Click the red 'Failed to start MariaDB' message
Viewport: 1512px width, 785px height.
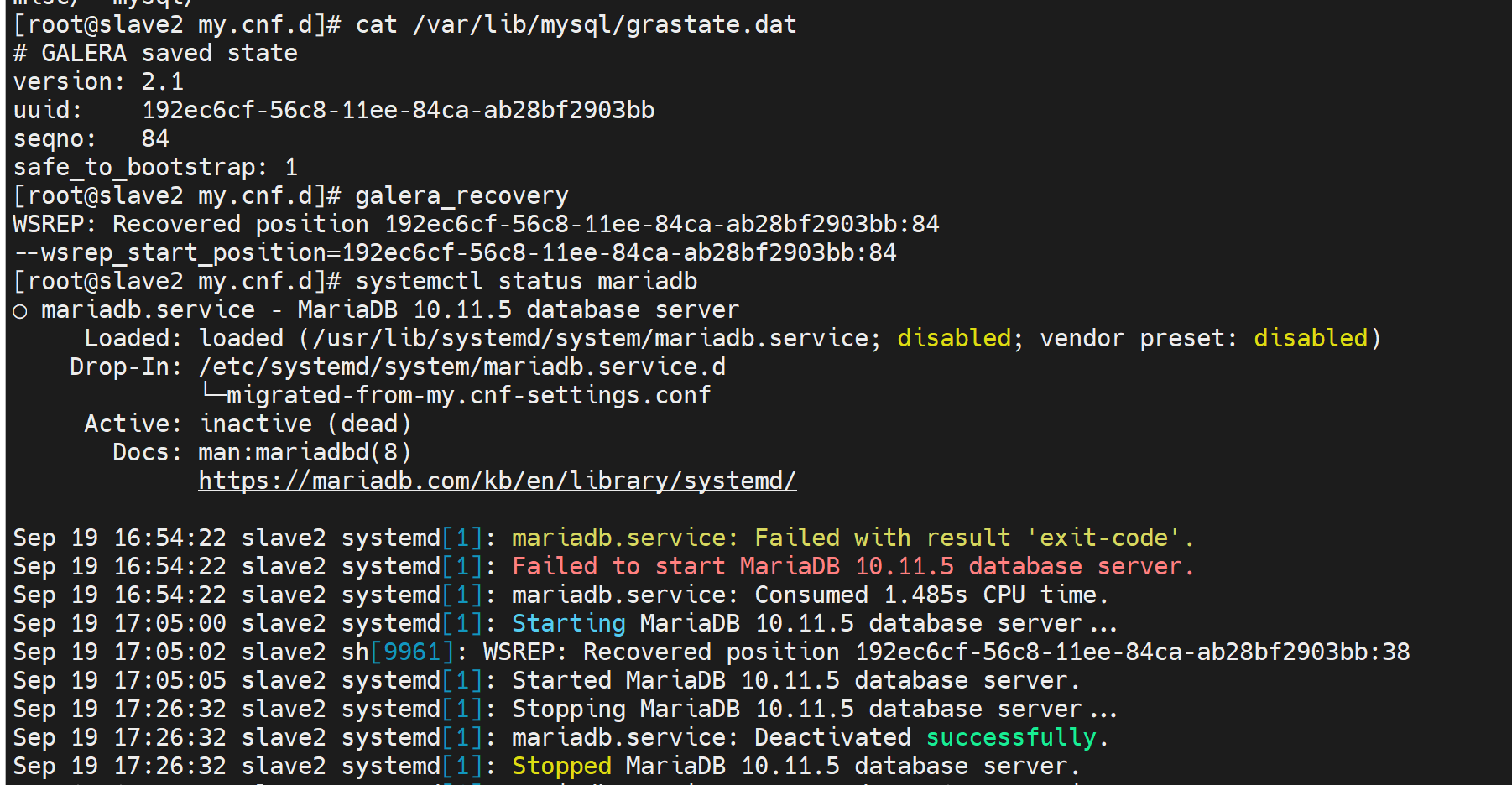coord(852,566)
